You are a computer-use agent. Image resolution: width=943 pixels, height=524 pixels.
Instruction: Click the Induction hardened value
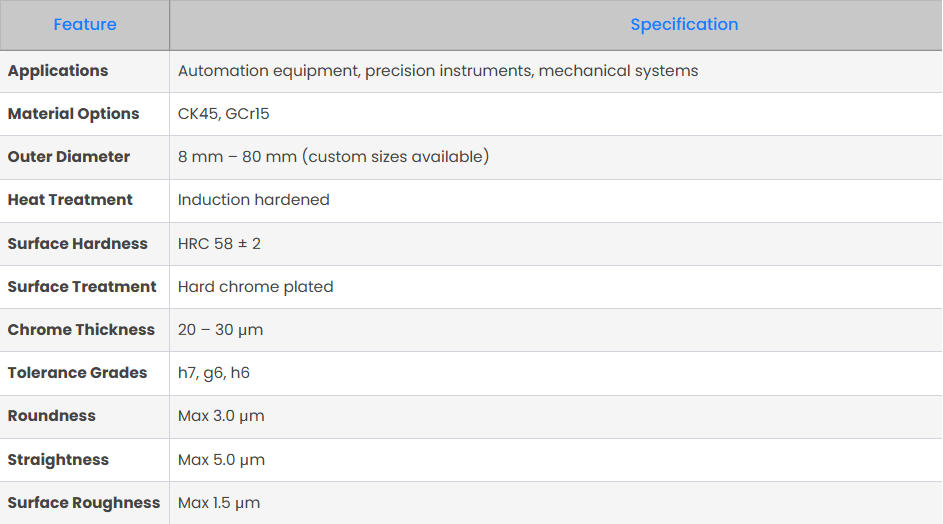coord(254,200)
